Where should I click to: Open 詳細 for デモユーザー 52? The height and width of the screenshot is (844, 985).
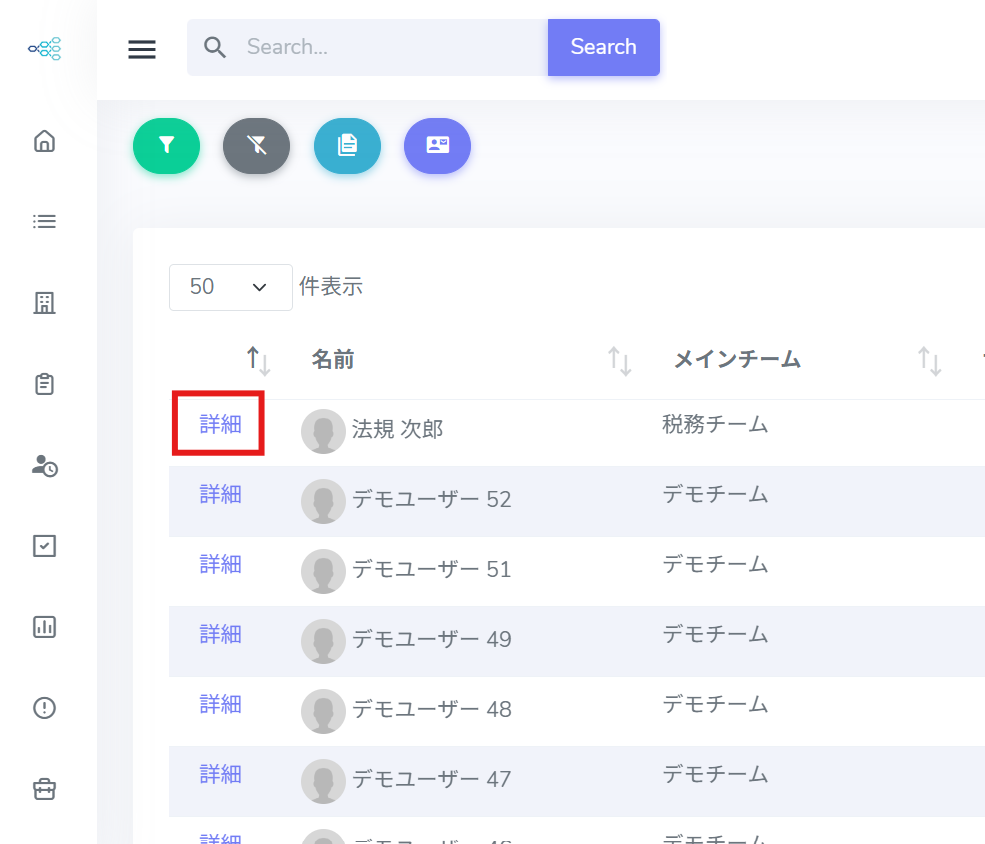tap(220, 494)
